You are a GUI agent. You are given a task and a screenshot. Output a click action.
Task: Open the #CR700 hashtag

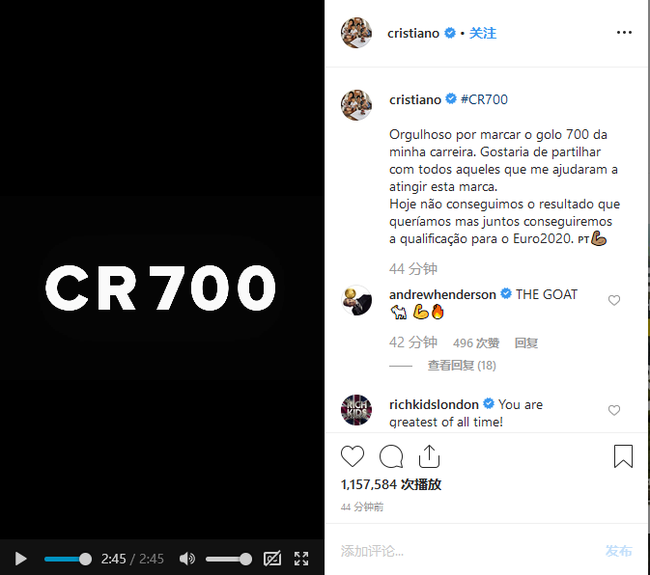[x=484, y=99]
